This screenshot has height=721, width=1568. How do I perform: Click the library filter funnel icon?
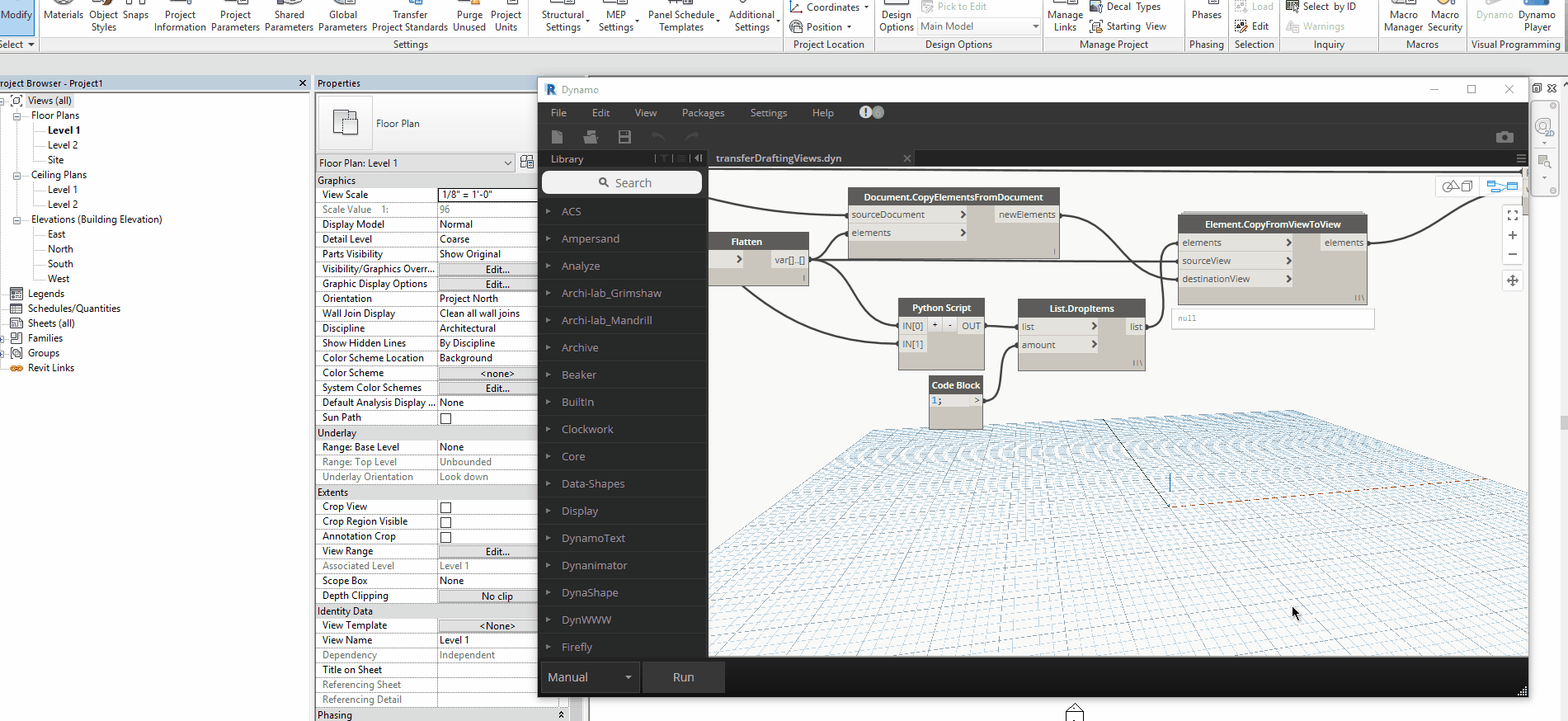664,158
